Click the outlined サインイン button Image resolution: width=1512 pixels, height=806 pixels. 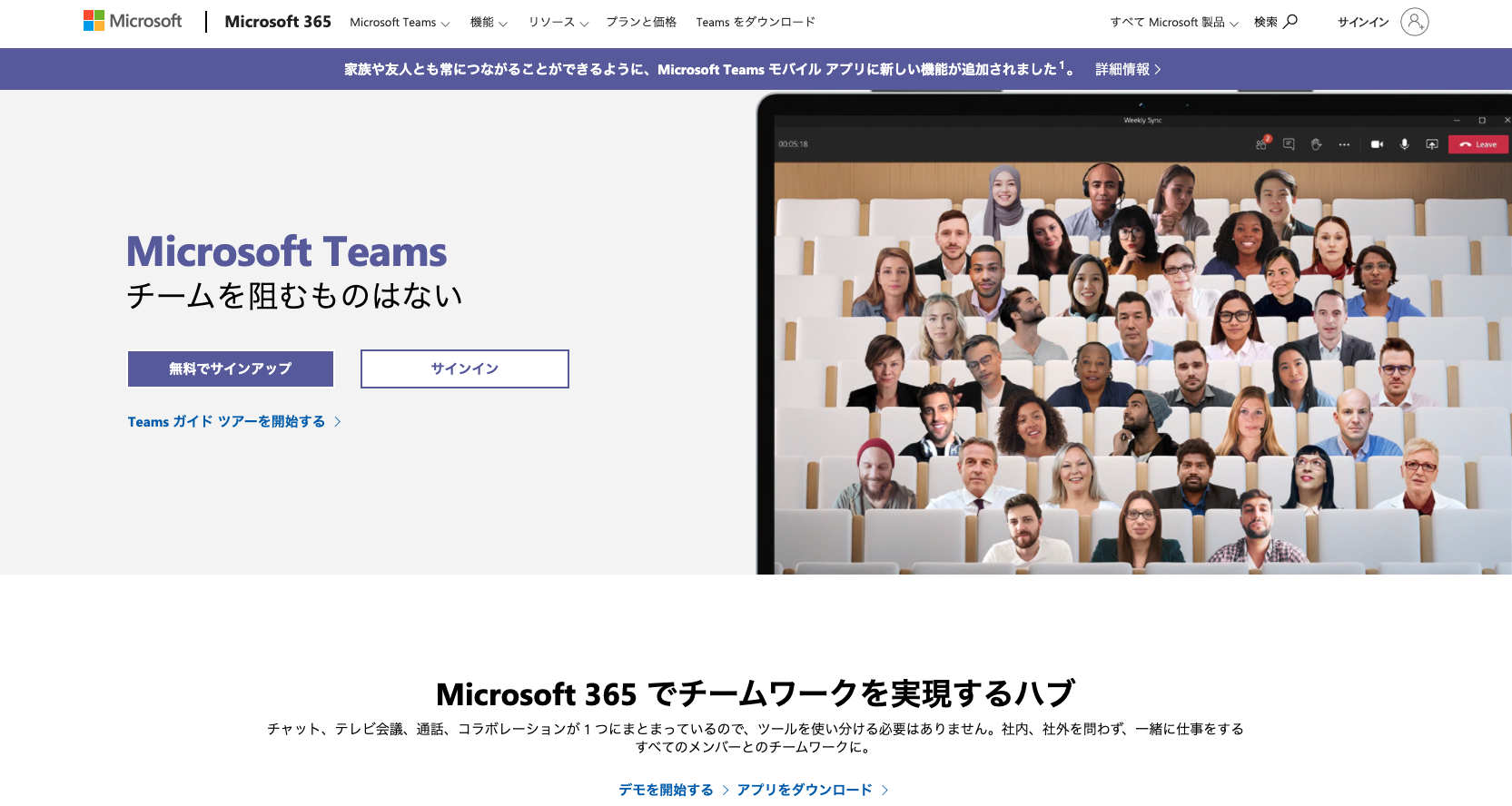point(465,369)
